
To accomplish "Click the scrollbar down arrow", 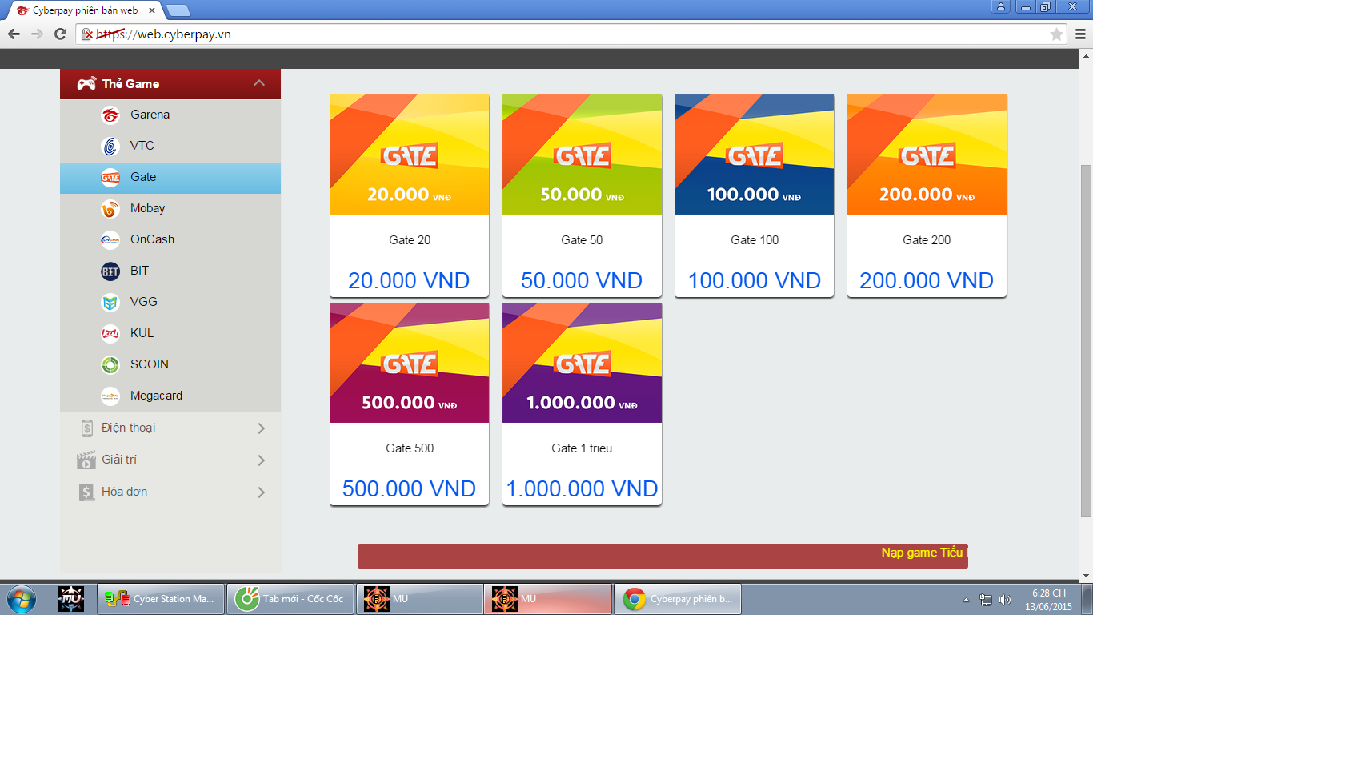I will click(x=1086, y=576).
